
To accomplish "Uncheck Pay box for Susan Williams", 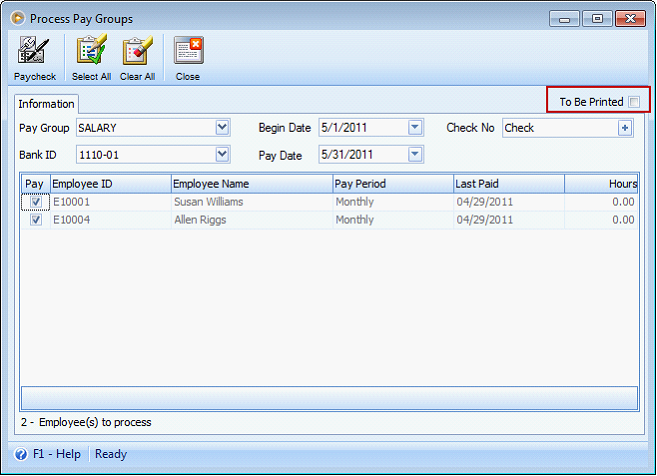I will 36,202.
